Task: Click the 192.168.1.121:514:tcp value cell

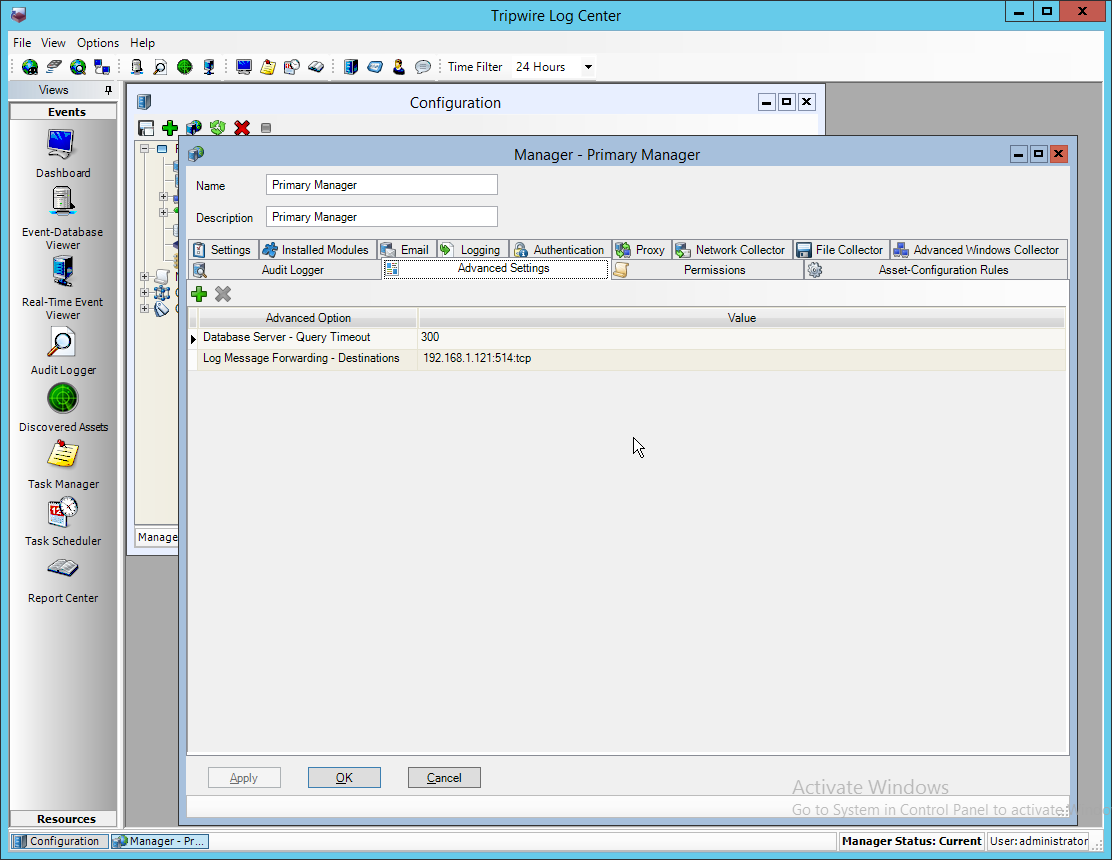Action: [x=742, y=358]
